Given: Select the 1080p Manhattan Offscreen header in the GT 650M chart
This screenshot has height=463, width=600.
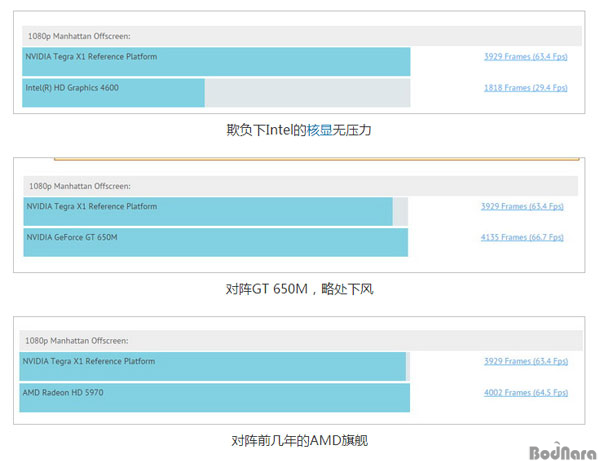Looking at the screenshot, I should click(301, 186).
